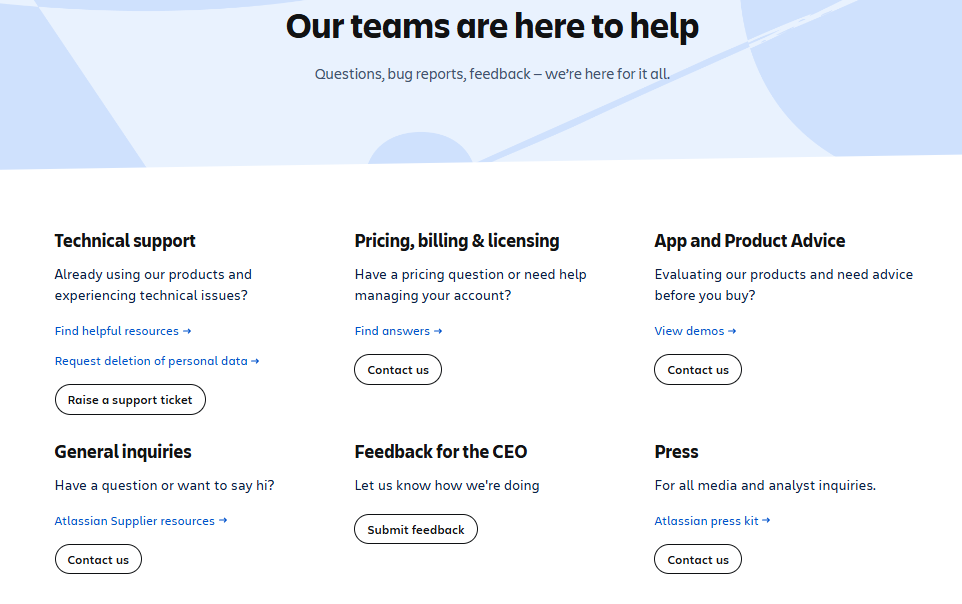The width and height of the screenshot is (962, 604).
Task: Click the Press section heading
Action: tap(677, 452)
